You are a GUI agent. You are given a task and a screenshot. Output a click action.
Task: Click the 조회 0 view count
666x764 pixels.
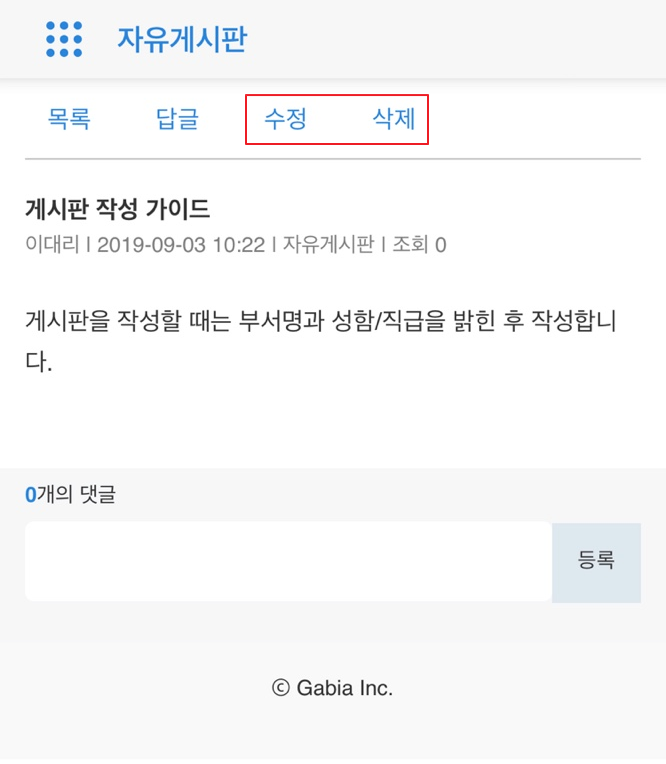419,245
